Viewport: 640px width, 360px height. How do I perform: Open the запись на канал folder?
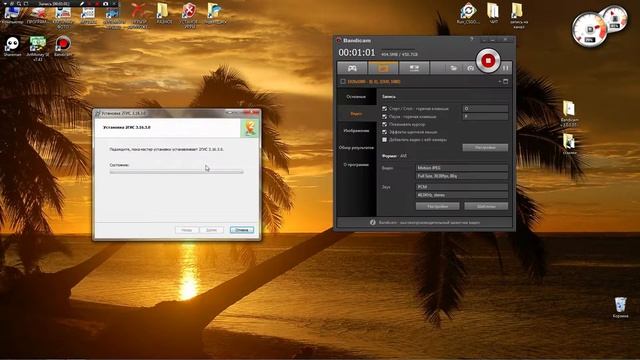(518, 15)
